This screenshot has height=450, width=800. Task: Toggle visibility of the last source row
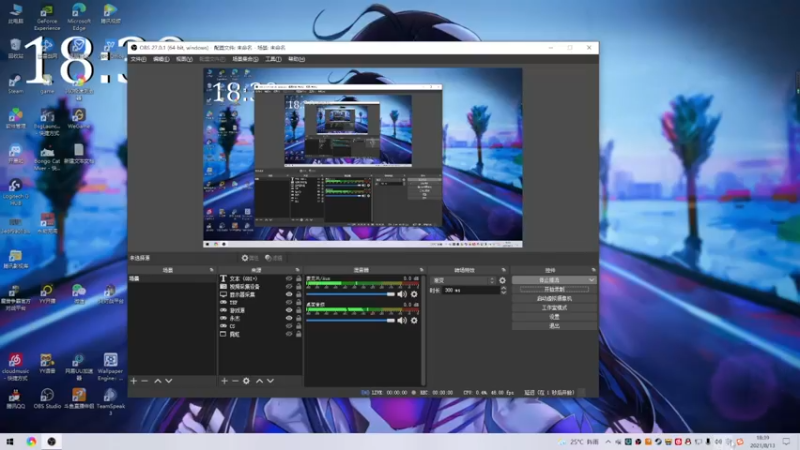(x=289, y=334)
